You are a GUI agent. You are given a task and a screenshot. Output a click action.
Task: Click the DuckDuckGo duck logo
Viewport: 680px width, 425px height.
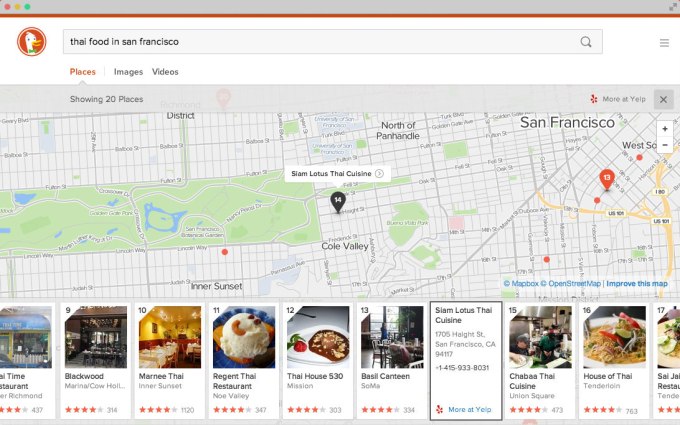(32, 42)
